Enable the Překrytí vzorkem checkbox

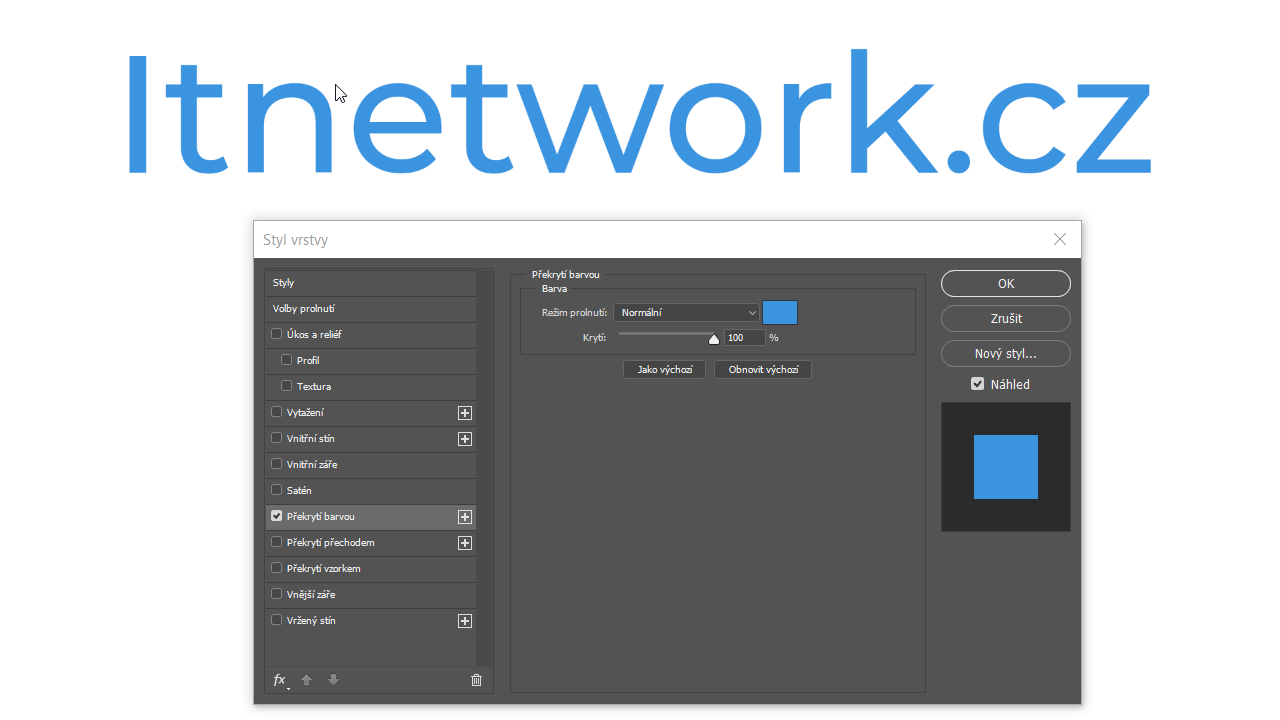click(x=277, y=568)
